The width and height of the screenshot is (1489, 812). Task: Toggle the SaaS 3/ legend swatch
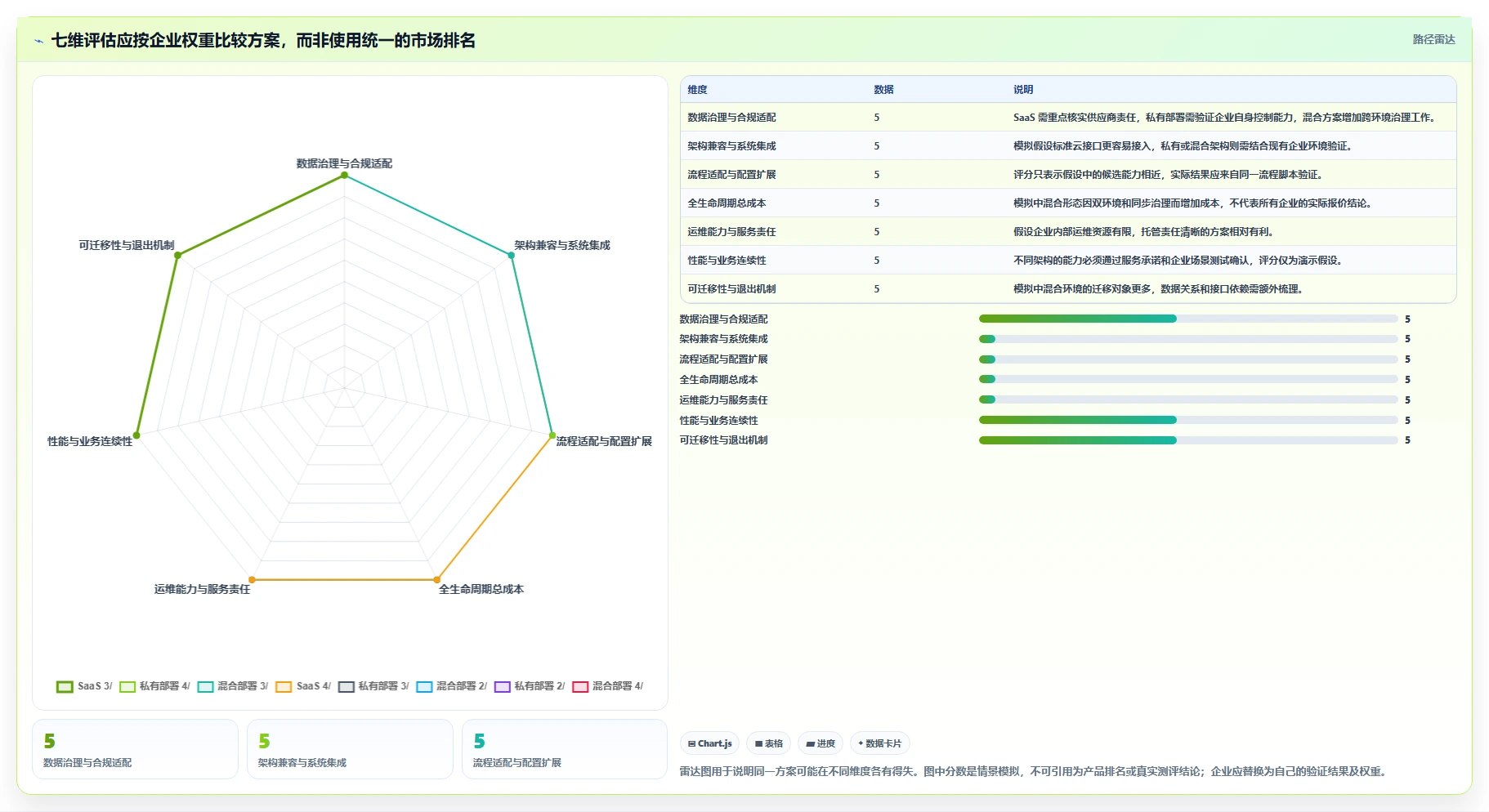click(65, 686)
